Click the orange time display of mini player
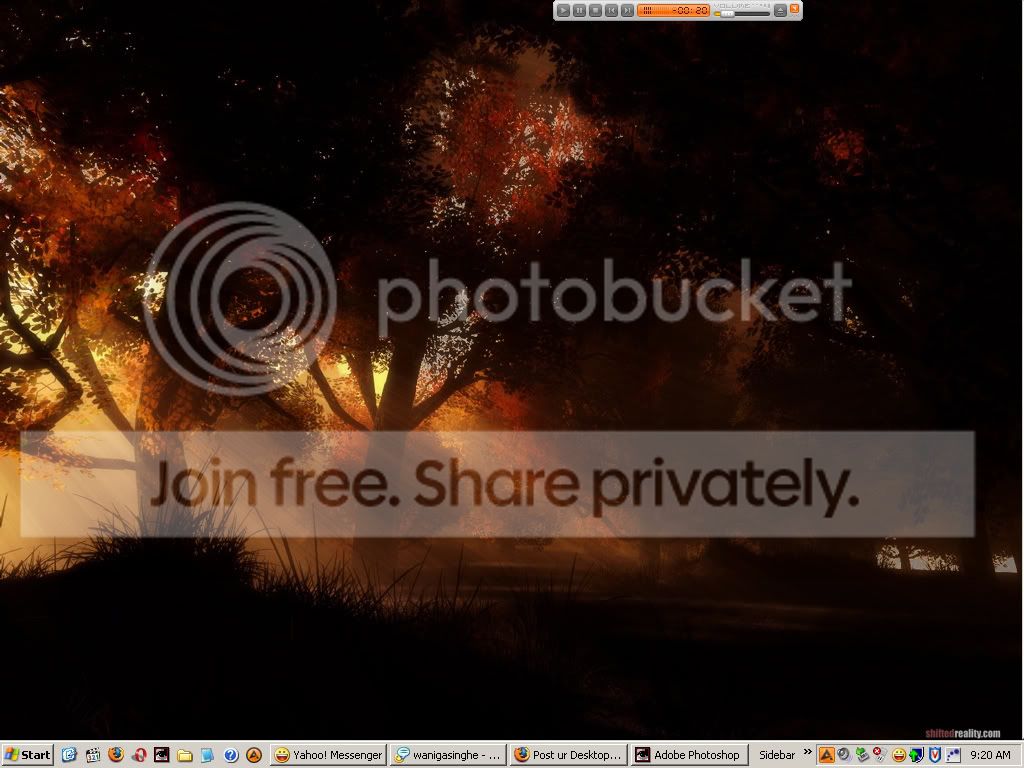The height and width of the screenshot is (768, 1024). click(673, 10)
